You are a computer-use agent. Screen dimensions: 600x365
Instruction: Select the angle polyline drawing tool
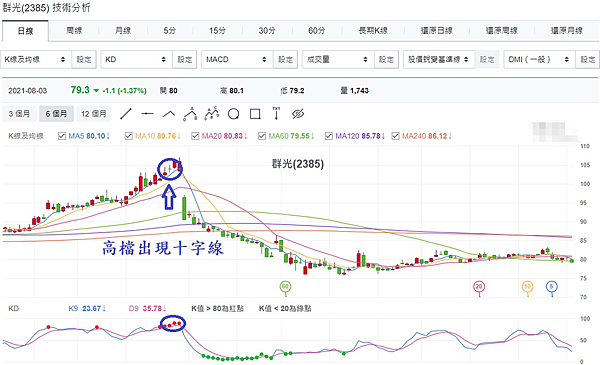coord(169,114)
